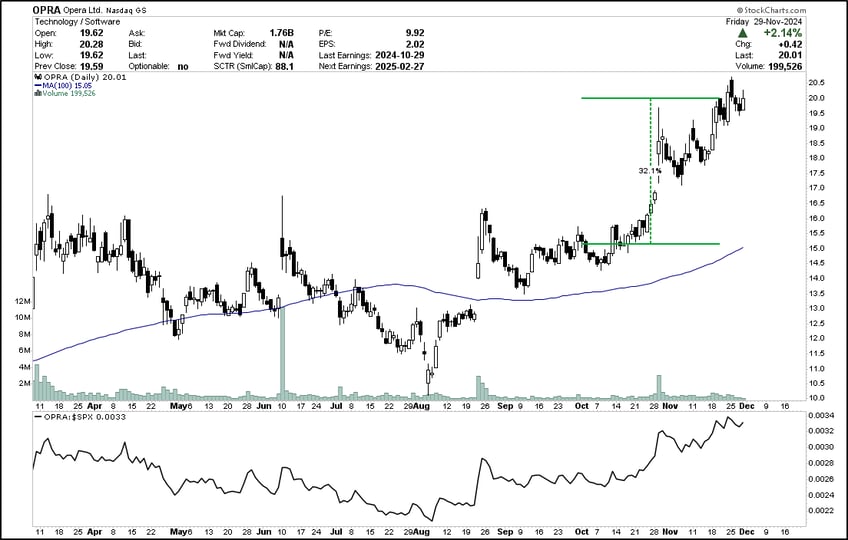Viewport: 848px width, 540px height.
Task: Click the 15.0 price axis label
Action: point(816,248)
